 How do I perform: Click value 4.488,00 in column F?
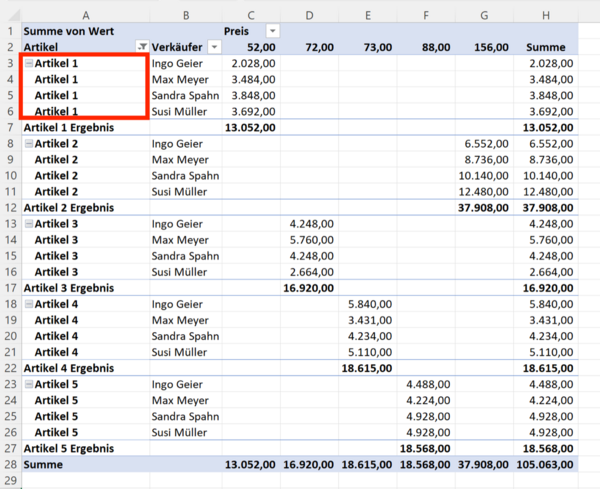point(428,384)
